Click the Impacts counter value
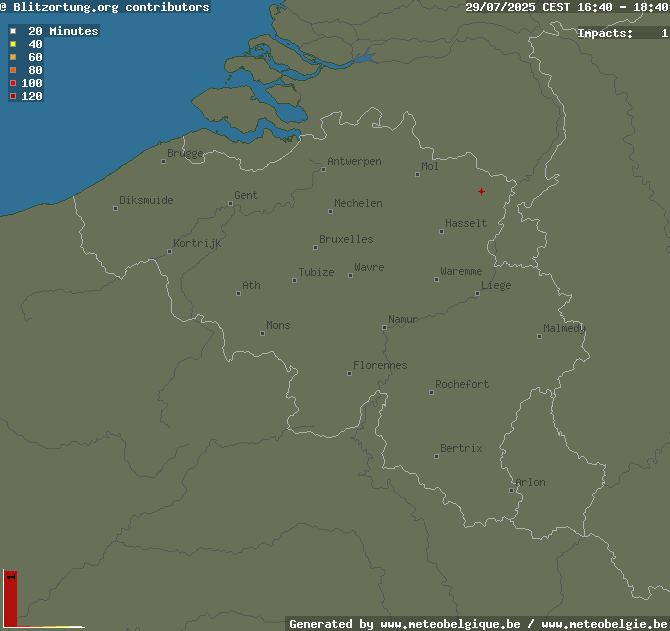The image size is (670, 631). [664, 33]
